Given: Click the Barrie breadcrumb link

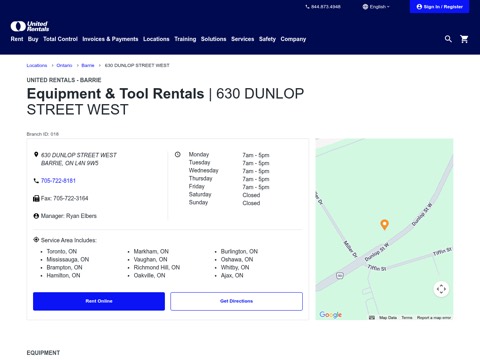Looking at the screenshot, I should (x=88, y=65).
